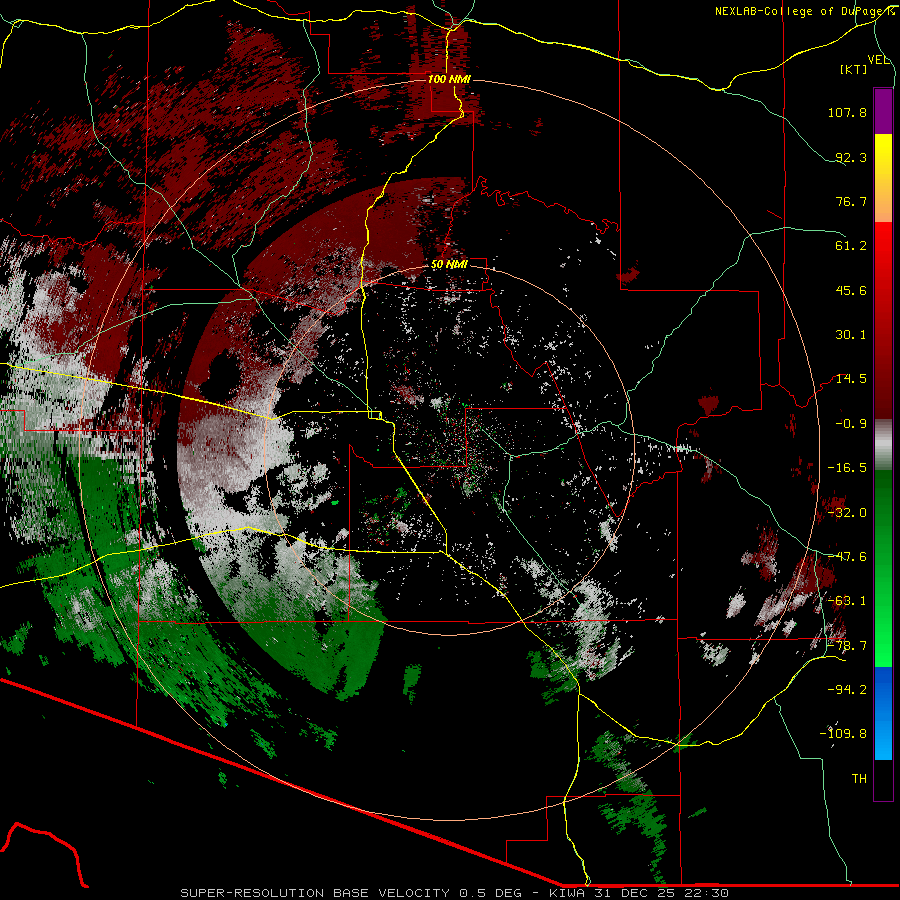Click the 92.3 legend value
Viewport: 900px width, 900px height.
tap(851, 157)
